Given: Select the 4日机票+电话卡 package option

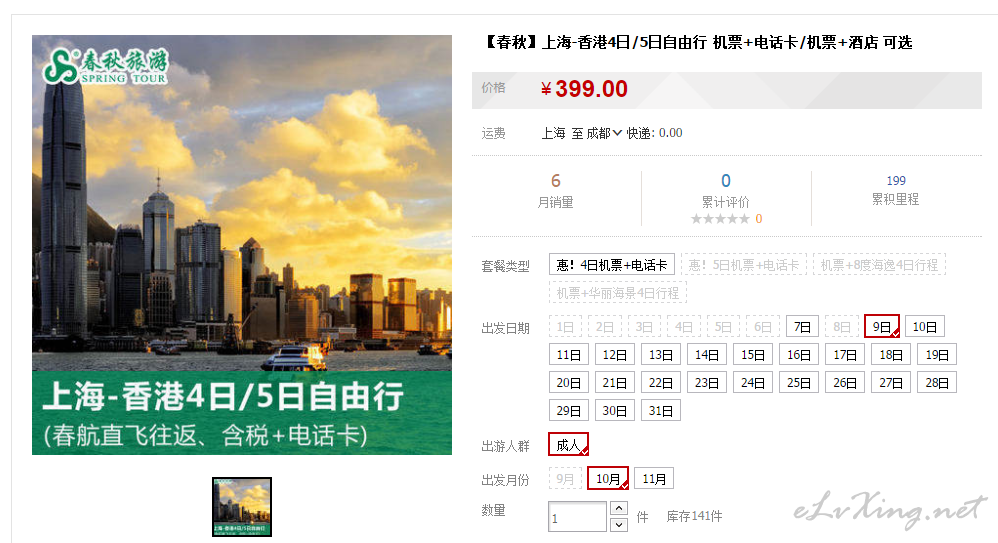Looking at the screenshot, I should [612, 265].
